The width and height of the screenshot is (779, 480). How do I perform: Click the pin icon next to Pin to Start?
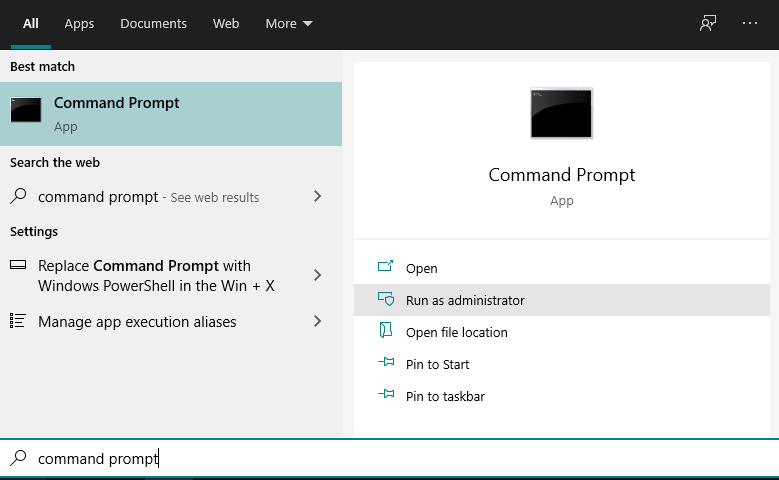pyautogui.click(x=386, y=362)
